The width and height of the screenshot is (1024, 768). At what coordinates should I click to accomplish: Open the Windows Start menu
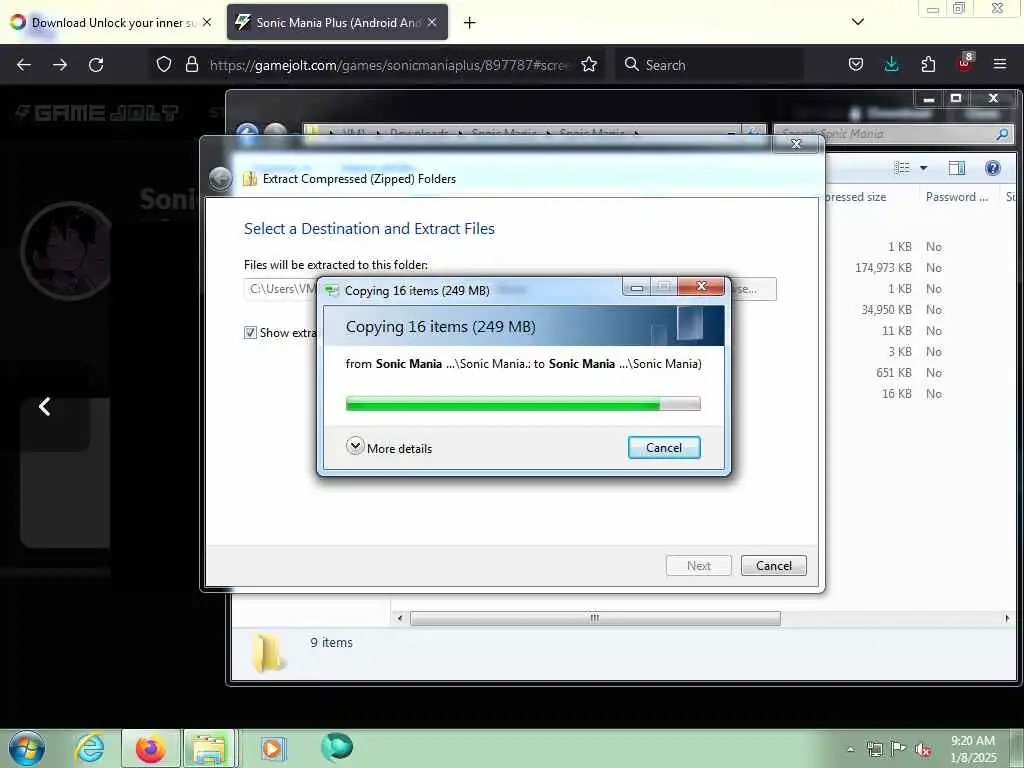27,748
